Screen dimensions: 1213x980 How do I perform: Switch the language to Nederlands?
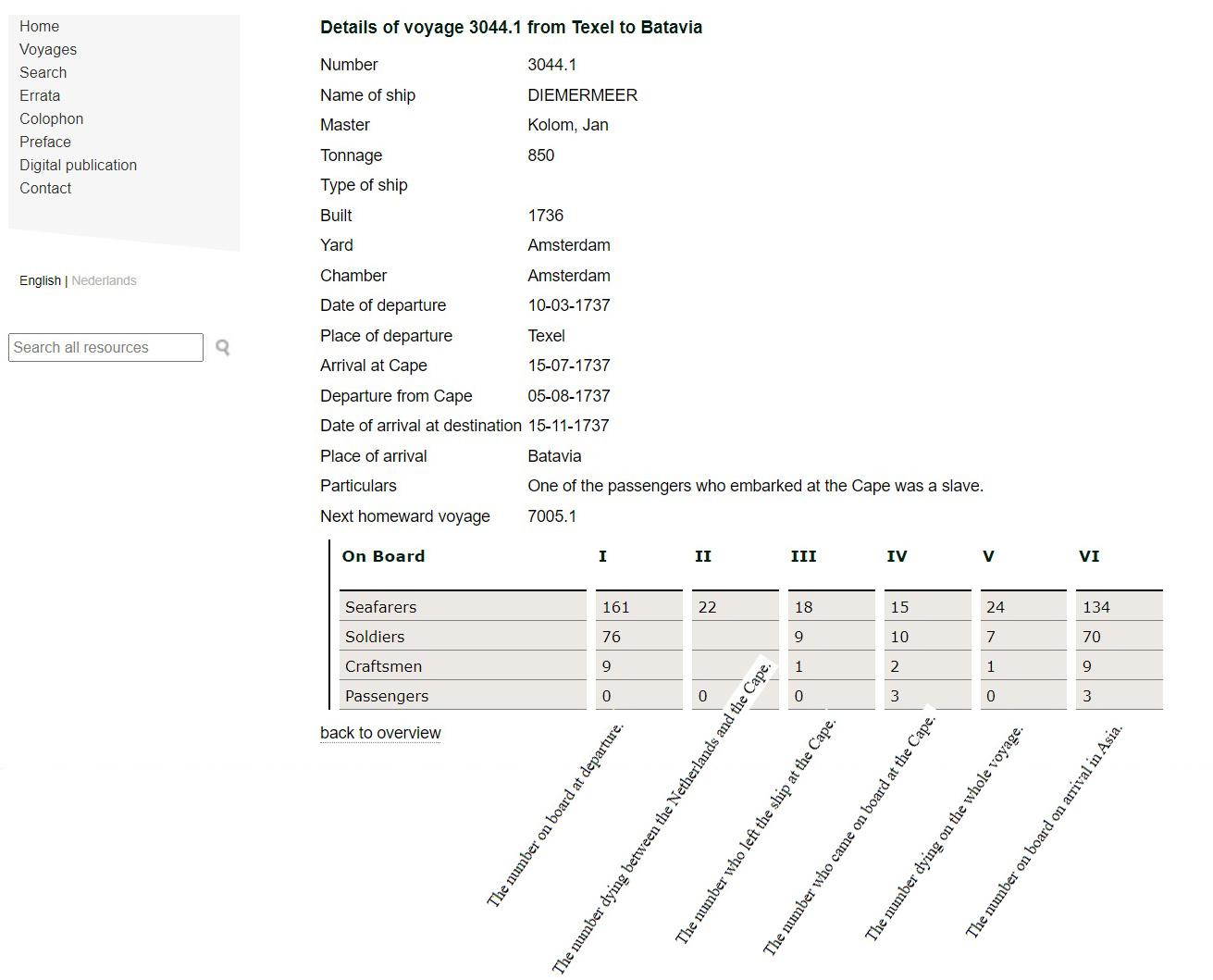[x=104, y=280]
